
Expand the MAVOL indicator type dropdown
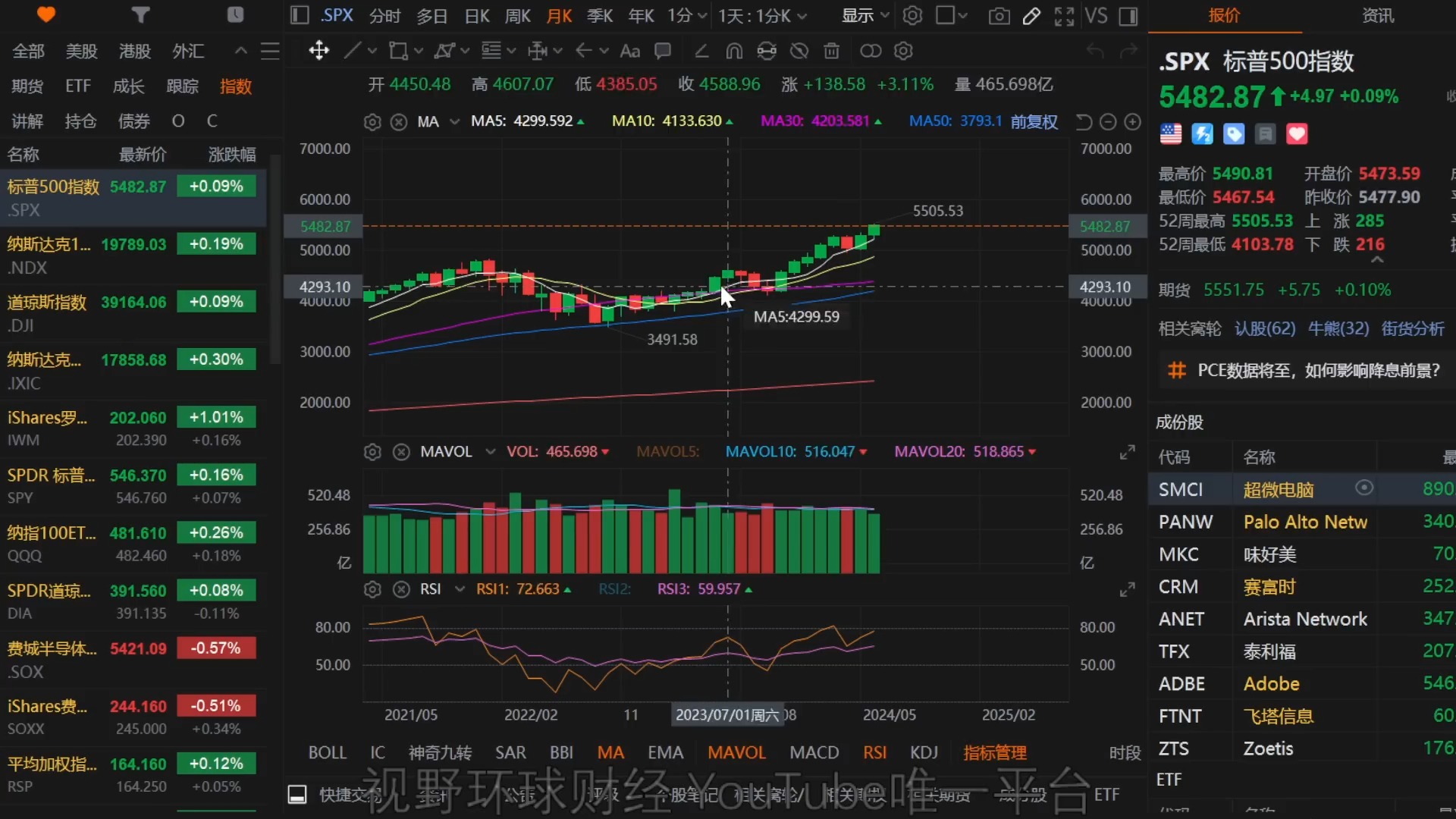click(490, 452)
